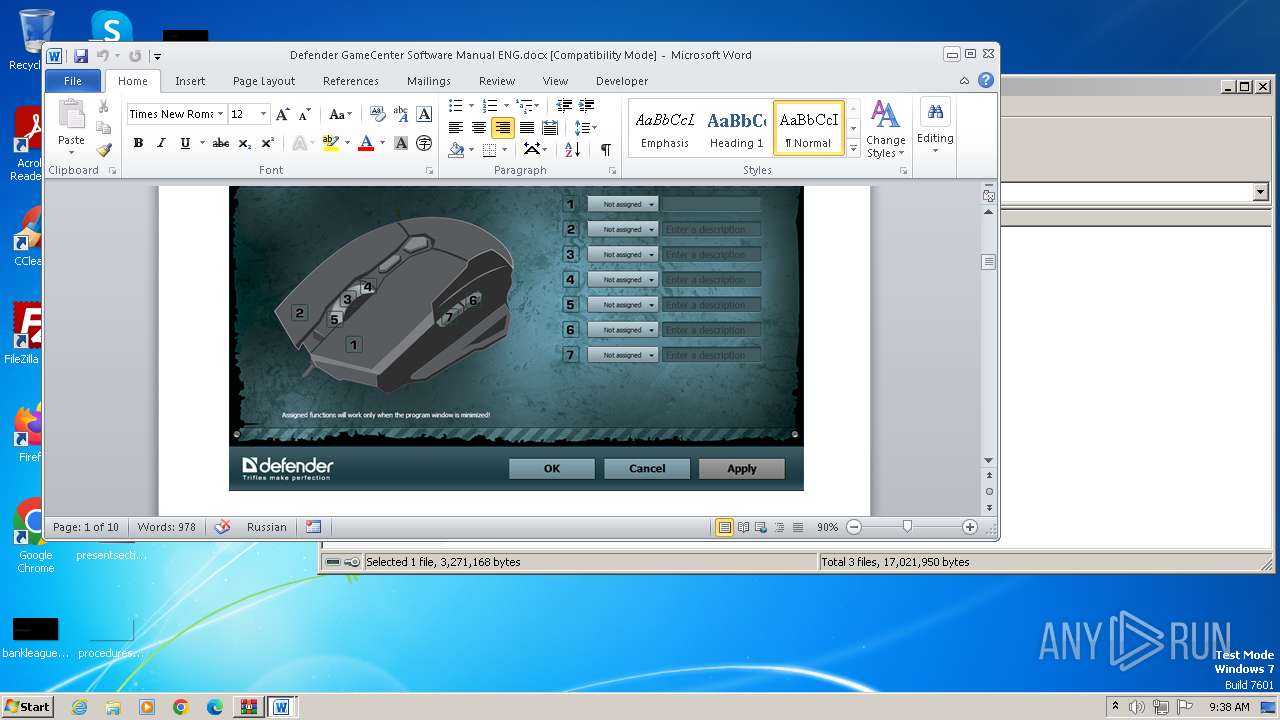This screenshot has width=1280, height=720.
Task: Click the Sort A-Z icon
Action: pyautogui.click(x=572, y=149)
